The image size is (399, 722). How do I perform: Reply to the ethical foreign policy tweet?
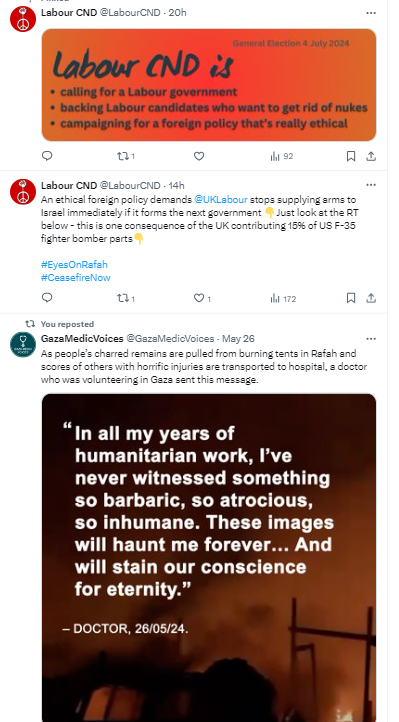pyautogui.click(x=47, y=298)
